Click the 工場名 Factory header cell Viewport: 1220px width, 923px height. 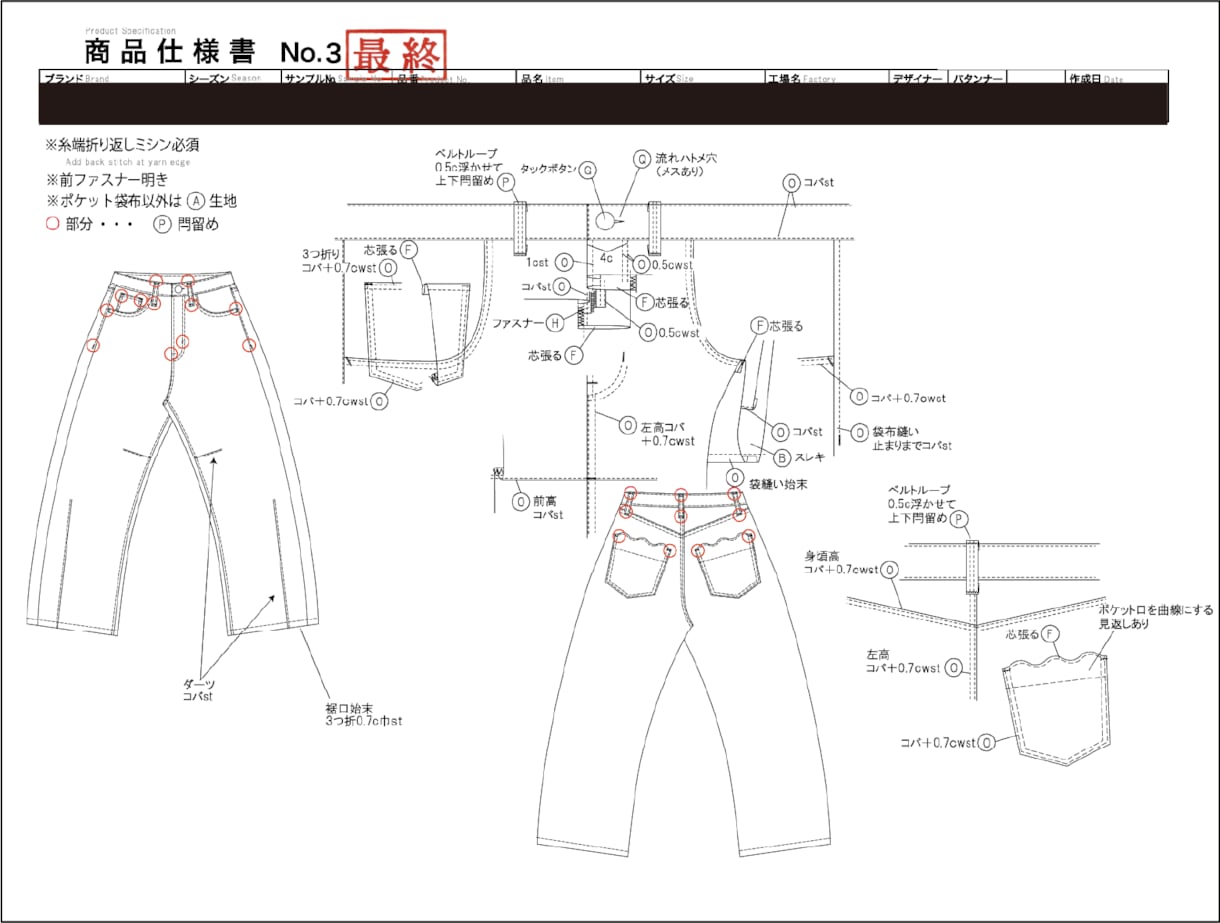[826, 78]
